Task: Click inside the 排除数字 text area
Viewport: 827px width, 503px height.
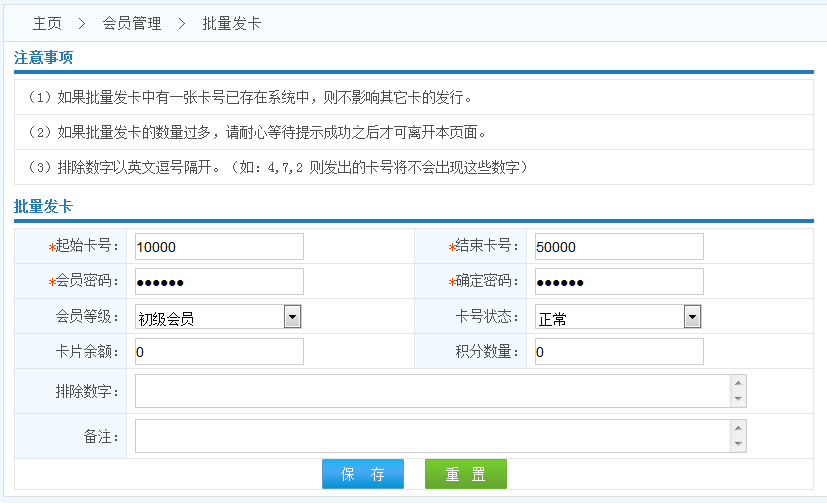Action: pyautogui.click(x=432, y=392)
